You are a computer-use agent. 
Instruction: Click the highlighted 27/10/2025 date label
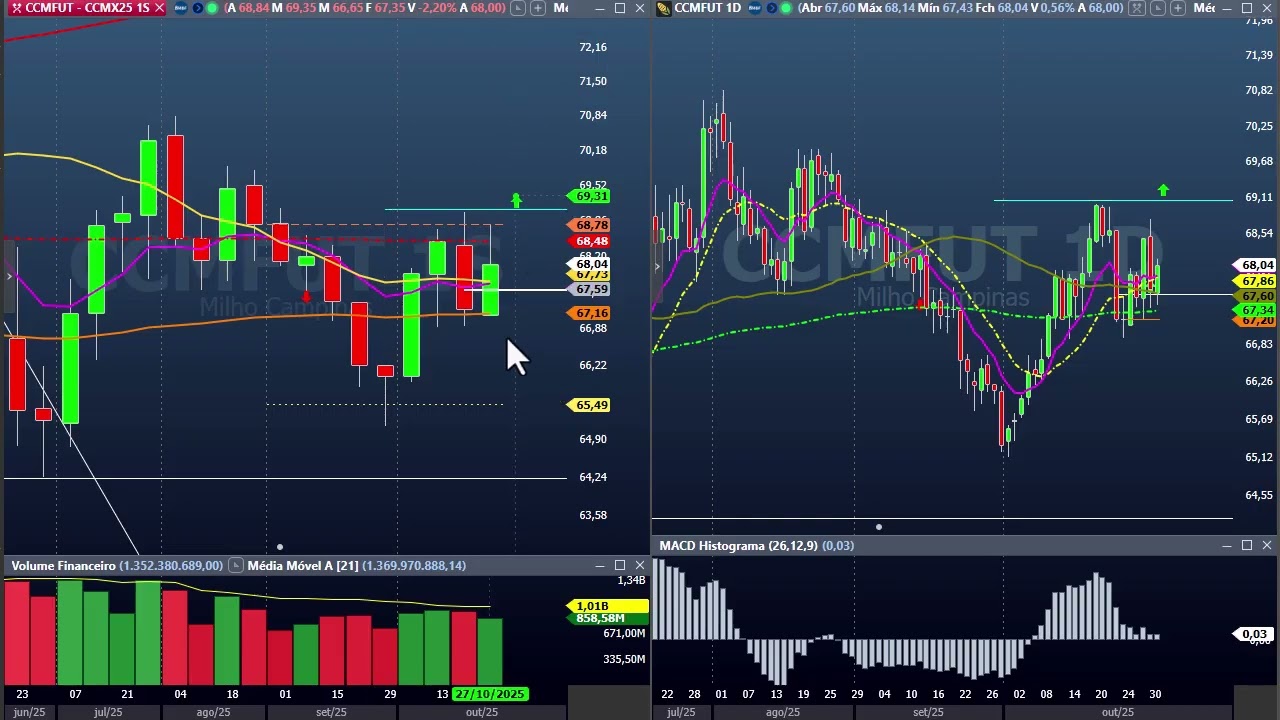[489, 694]
